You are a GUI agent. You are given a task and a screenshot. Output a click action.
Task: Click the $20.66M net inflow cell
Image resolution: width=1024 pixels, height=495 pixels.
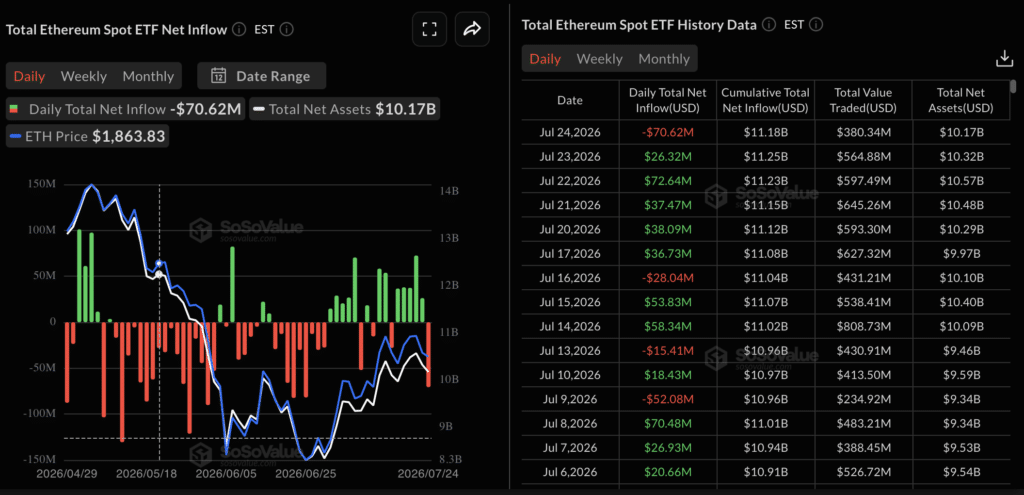point(667,471)
